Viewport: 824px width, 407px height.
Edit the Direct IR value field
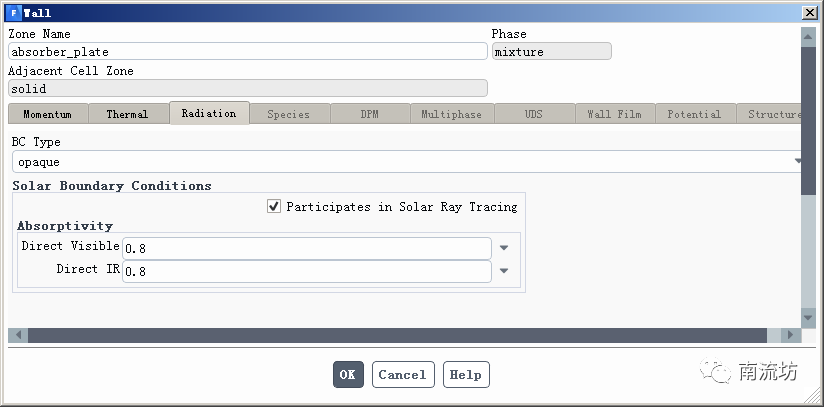tap(306, 271)
